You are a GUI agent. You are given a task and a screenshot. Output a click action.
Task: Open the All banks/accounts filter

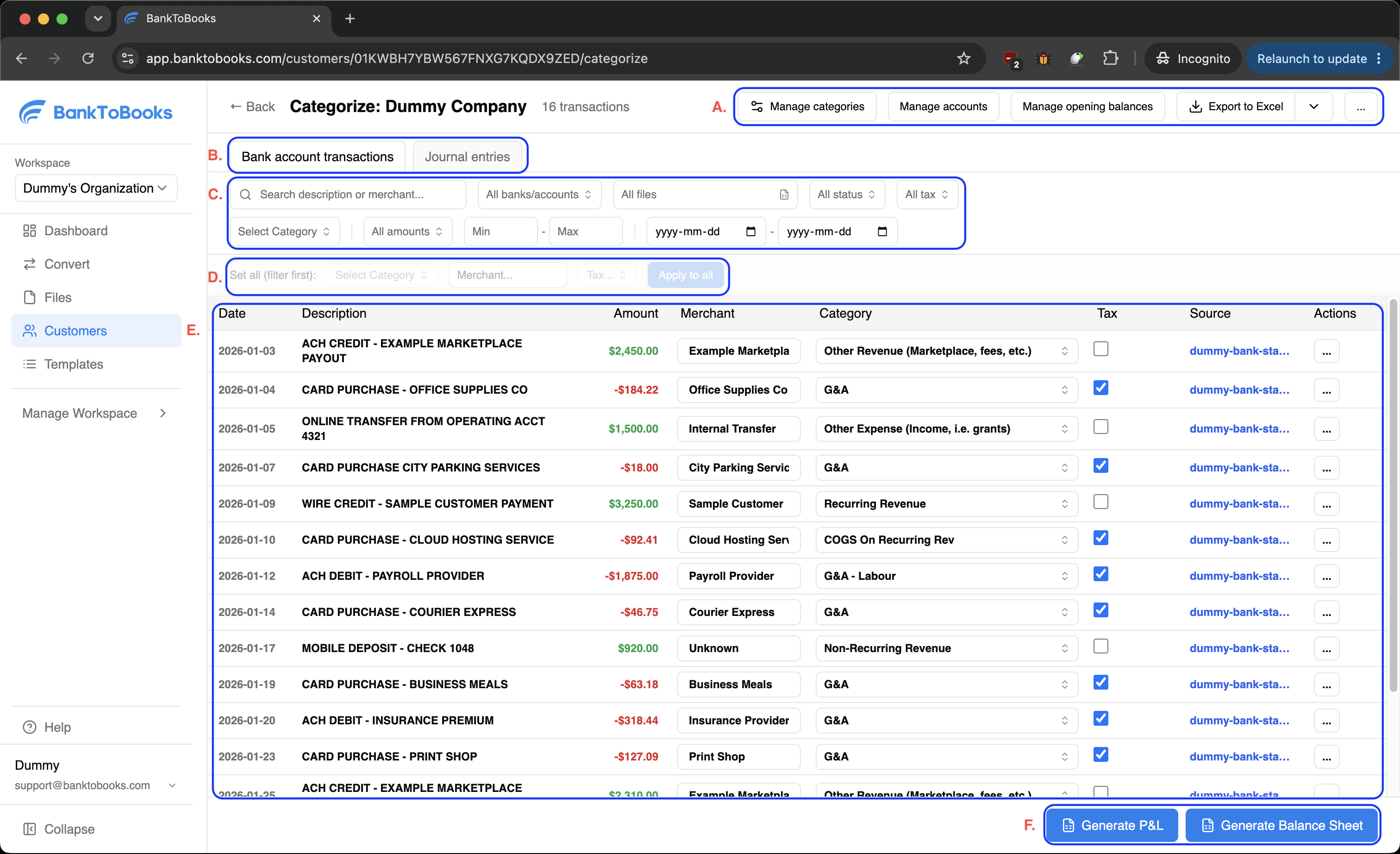538,195
